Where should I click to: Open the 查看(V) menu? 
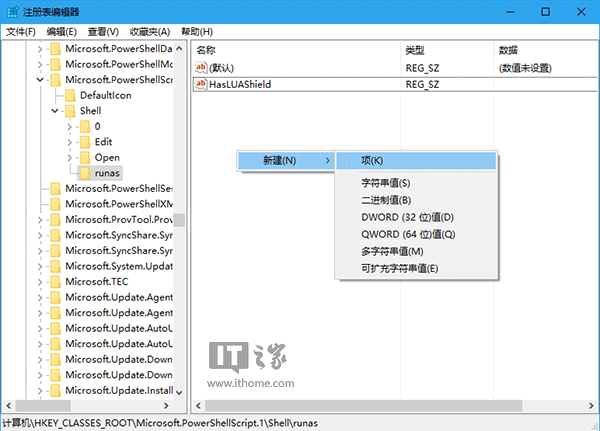(103, 32)
